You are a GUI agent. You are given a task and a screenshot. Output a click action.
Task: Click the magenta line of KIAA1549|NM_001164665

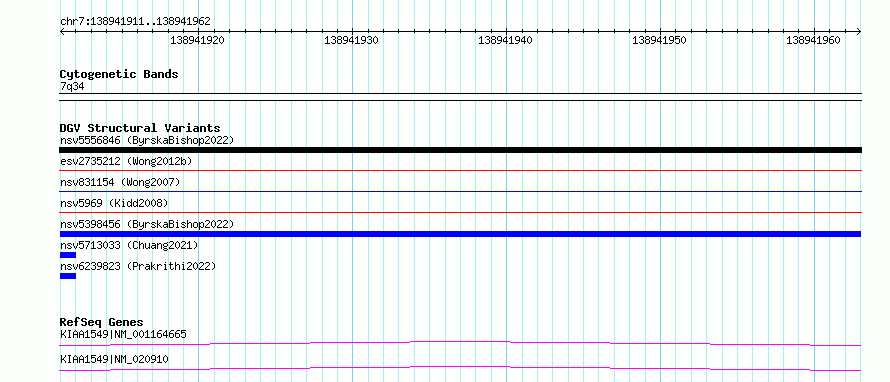(460, 343)
